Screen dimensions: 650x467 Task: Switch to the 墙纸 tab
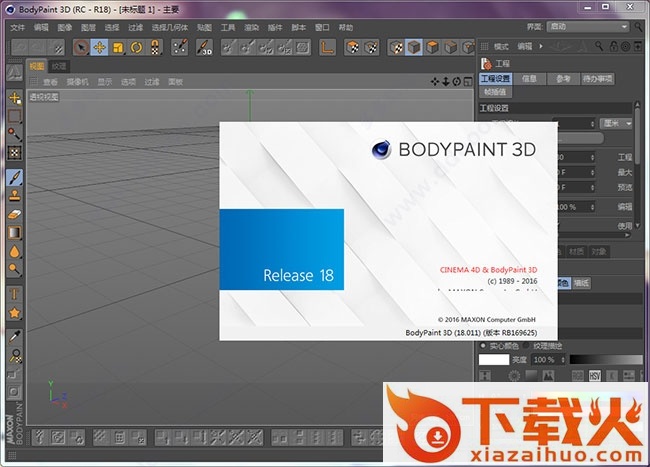pos(582,283)
